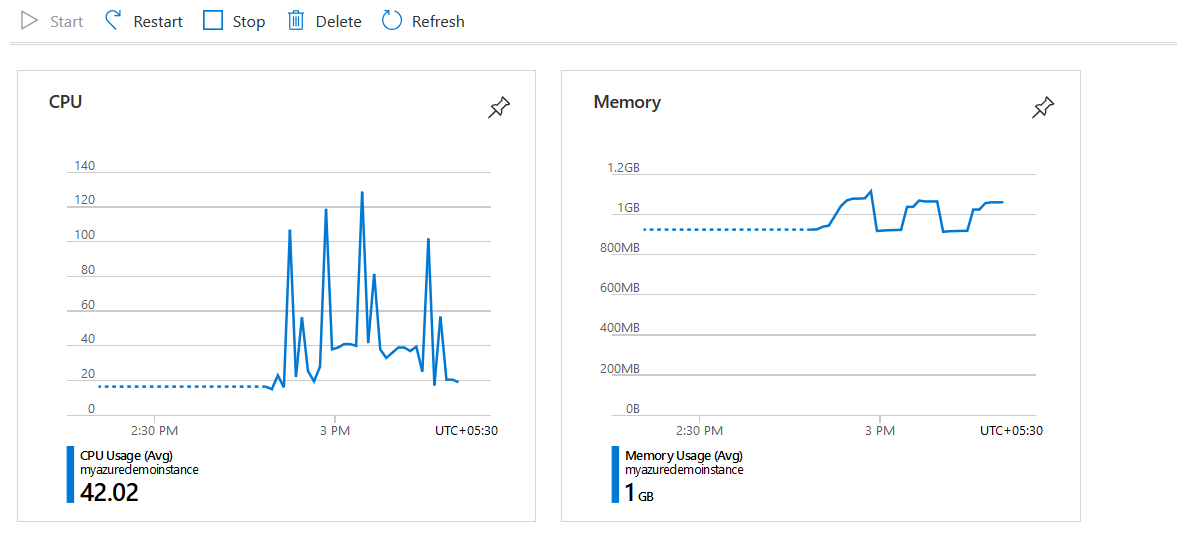The height and width of the screenshot is (533, 1177).
Task: Click the 3 PM label on CPU chart
Action: [334, 431]
